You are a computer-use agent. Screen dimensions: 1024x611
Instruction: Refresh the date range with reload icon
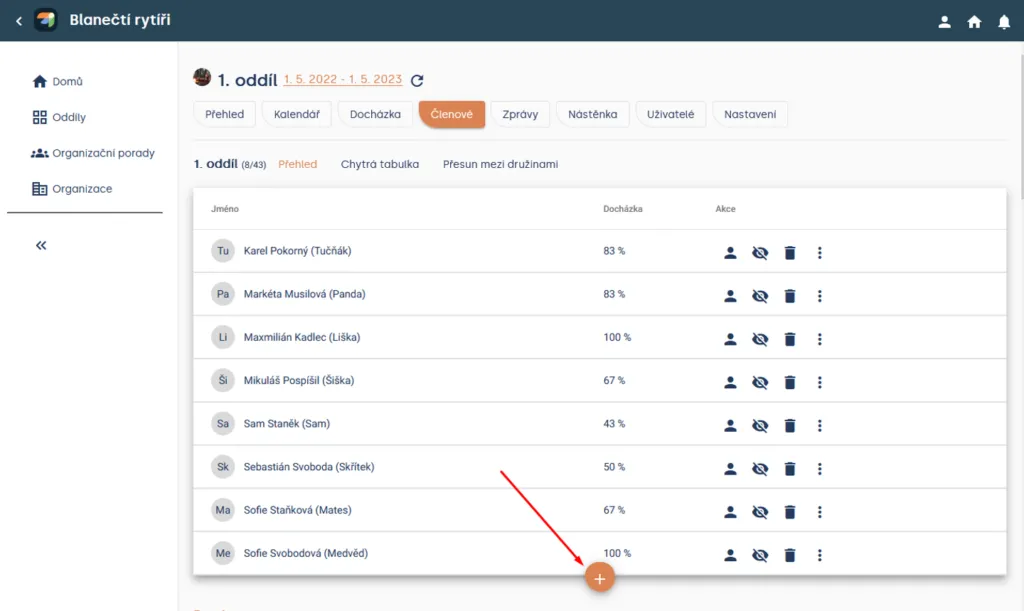(x=417, y=80)
